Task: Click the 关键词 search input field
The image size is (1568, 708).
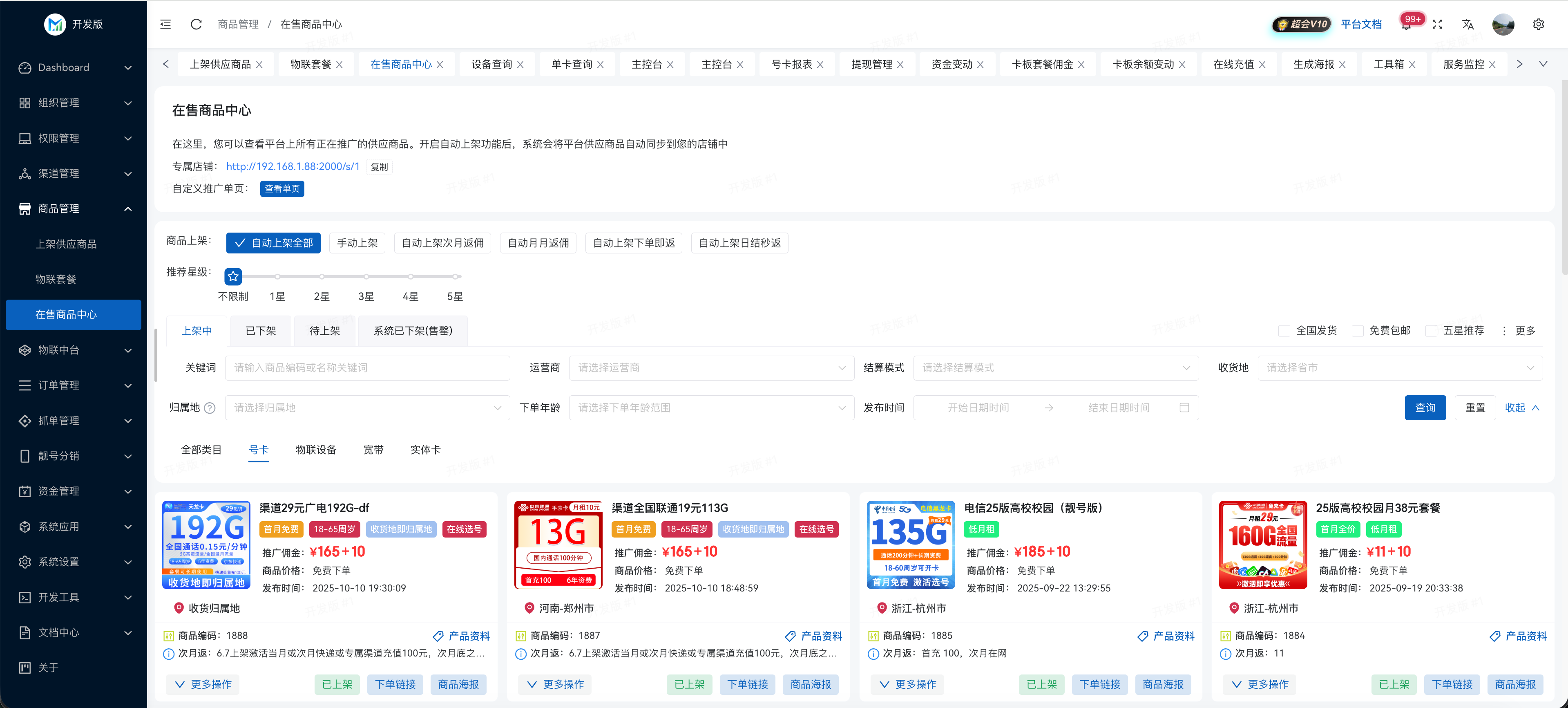Action: click(367, 368)
